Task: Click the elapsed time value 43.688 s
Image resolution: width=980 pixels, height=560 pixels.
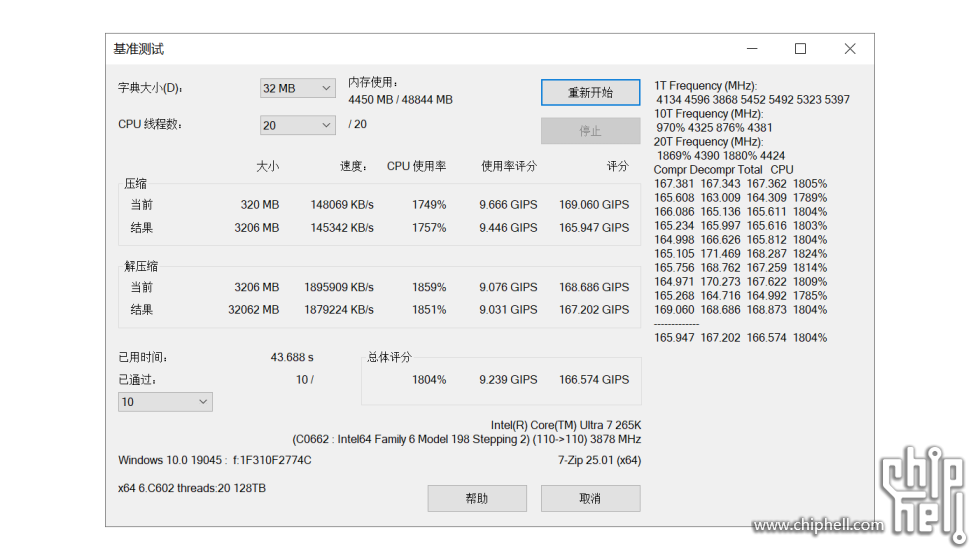Action: (x=292, y=357)
